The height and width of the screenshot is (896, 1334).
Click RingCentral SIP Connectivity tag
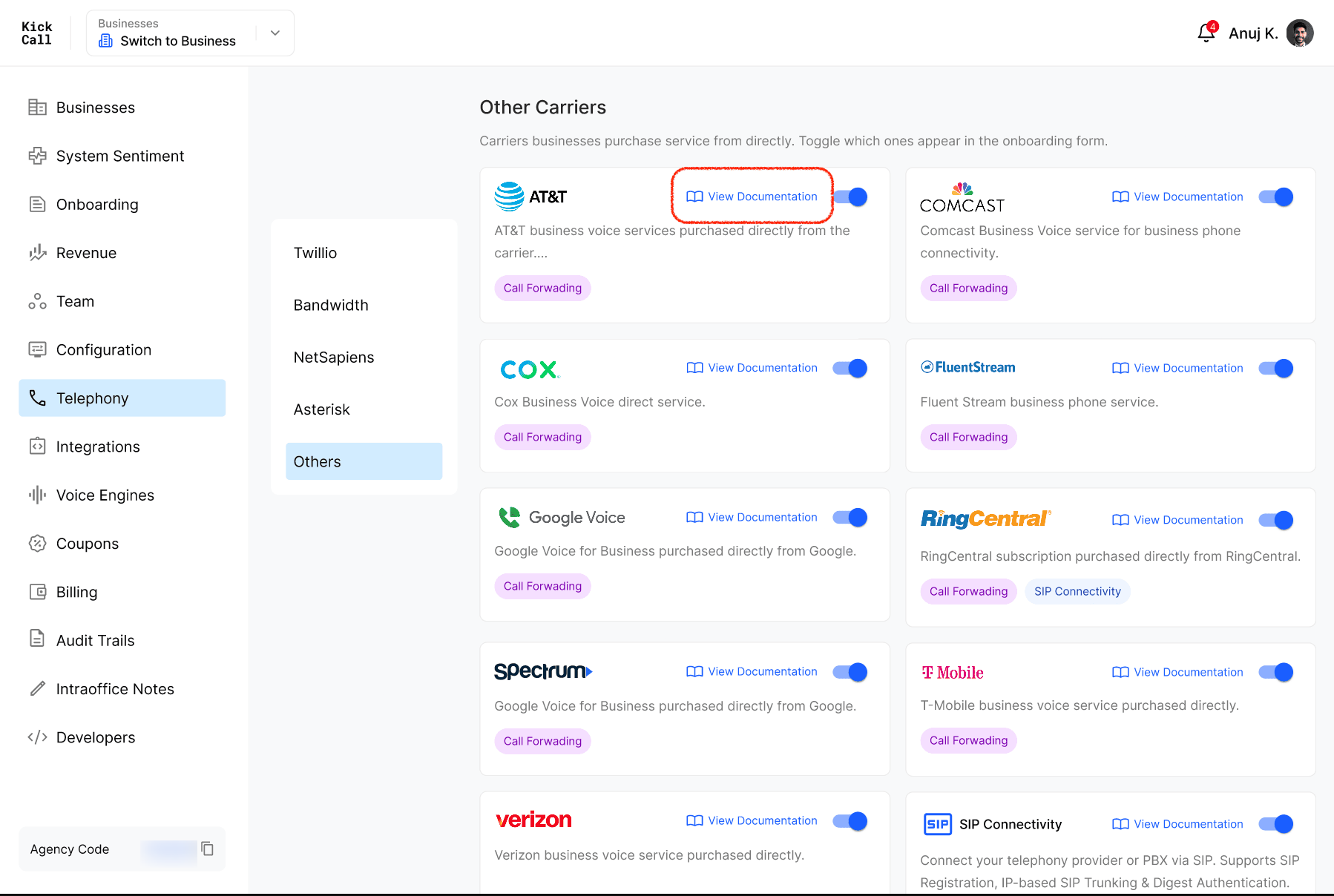pos(1077,591)
